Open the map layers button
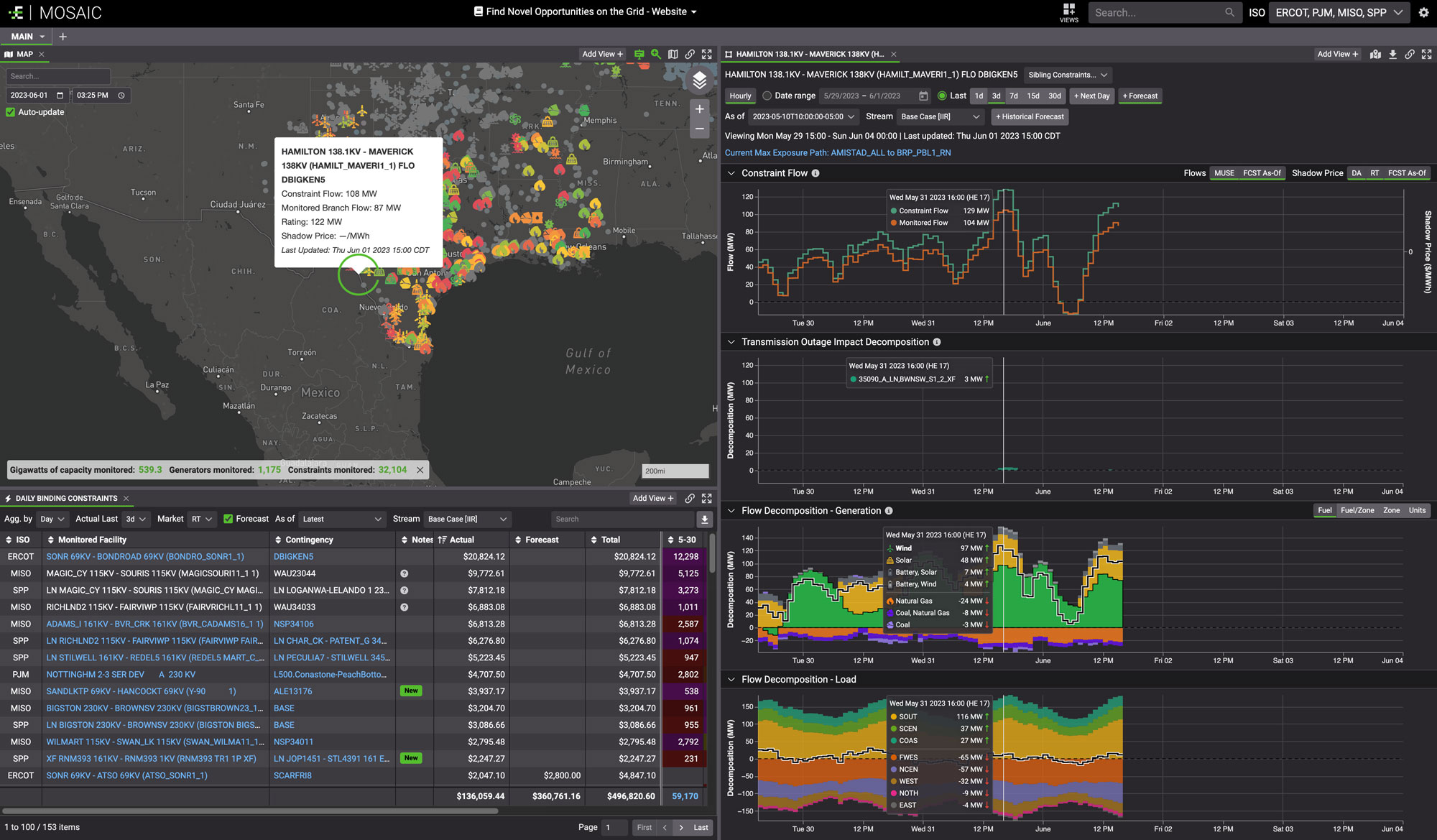The width and height of the screenshot is (1437, 840). click(699, 81)
